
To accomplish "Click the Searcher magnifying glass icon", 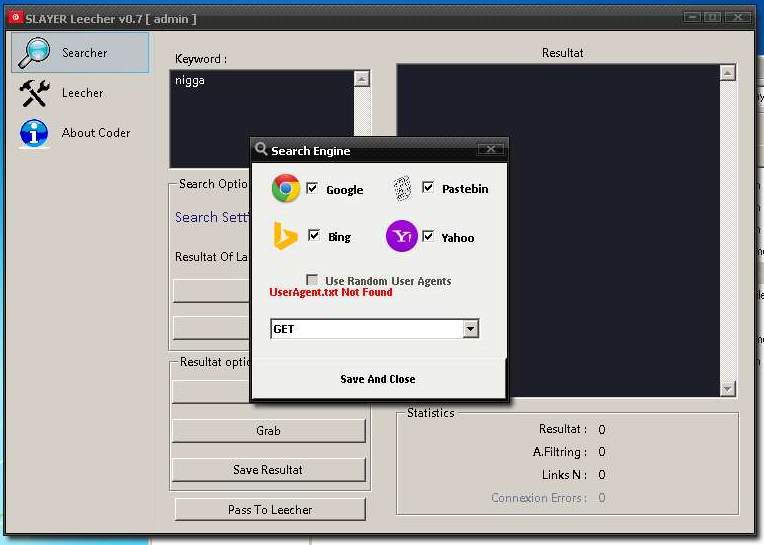I will click(x=35, y=53).
